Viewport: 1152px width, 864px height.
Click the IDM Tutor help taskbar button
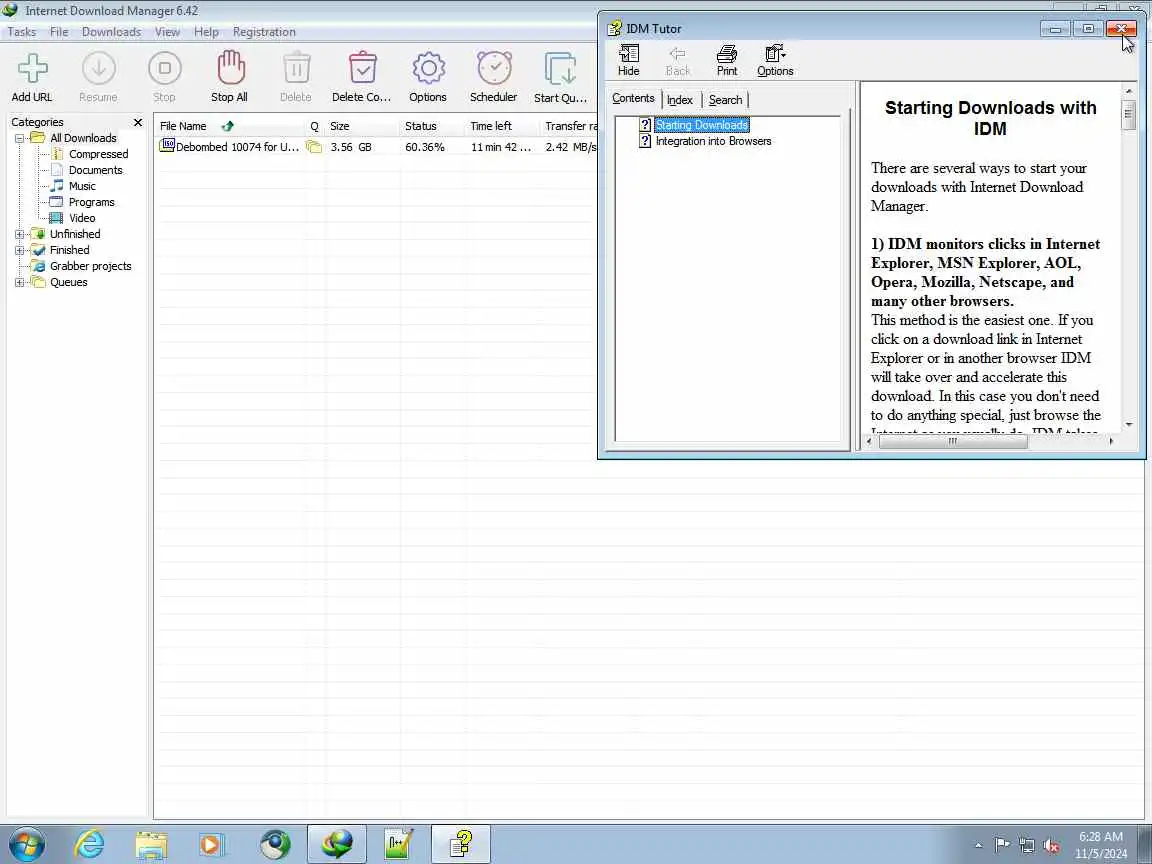461,844
